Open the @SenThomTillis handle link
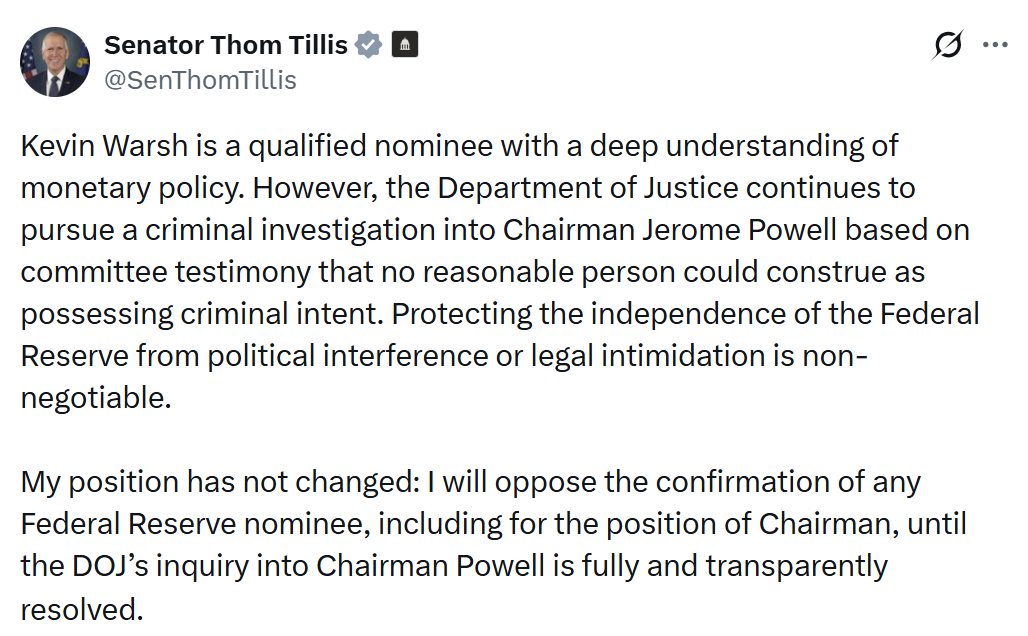 point(200,80)
